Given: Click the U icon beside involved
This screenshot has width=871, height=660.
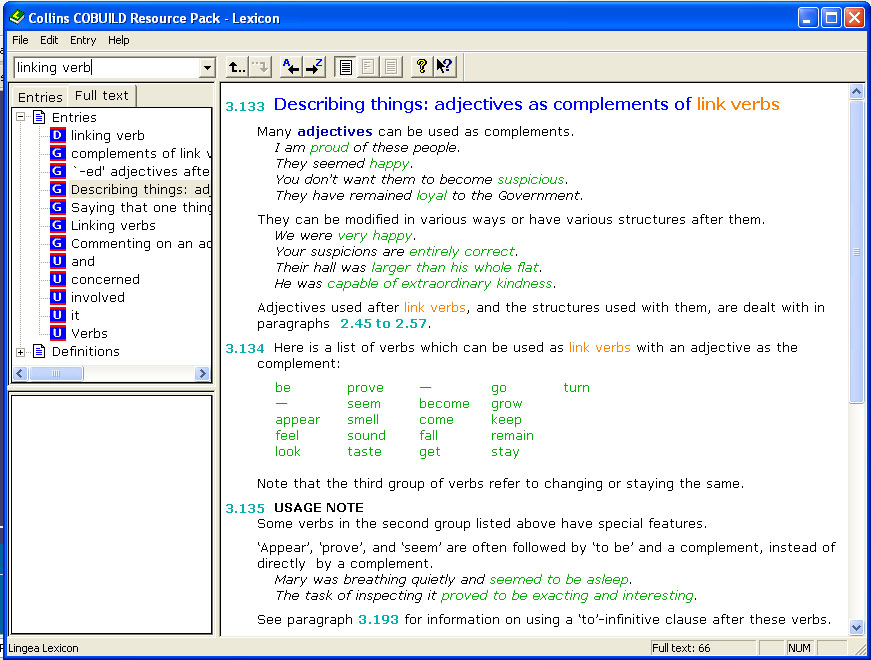Looking at the screenshot, I should (x=58, y=297).
